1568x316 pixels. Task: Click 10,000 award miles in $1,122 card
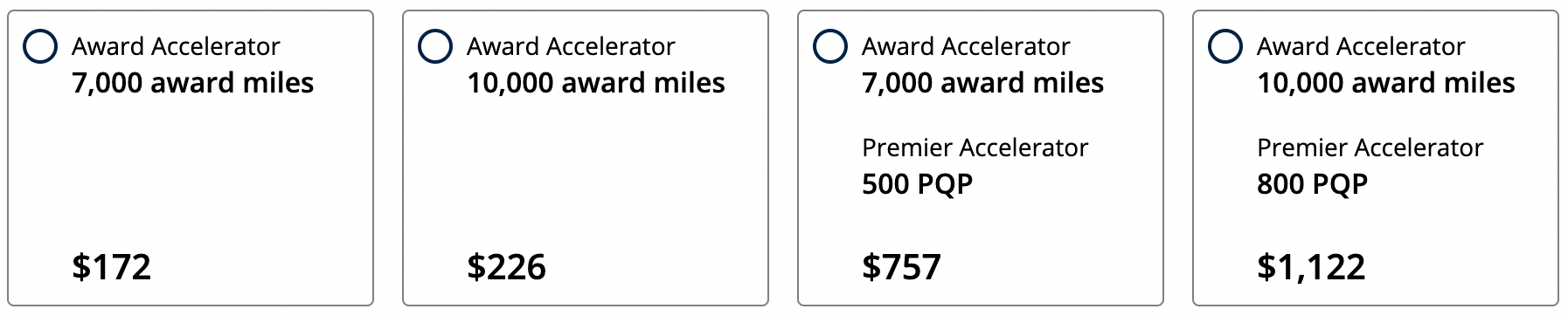(1386, 83)
